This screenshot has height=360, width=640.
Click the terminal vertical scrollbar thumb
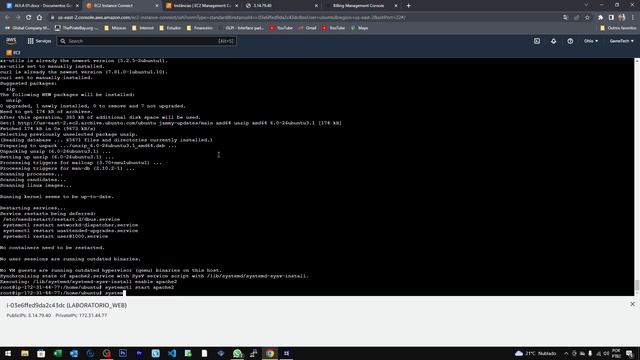637,285
